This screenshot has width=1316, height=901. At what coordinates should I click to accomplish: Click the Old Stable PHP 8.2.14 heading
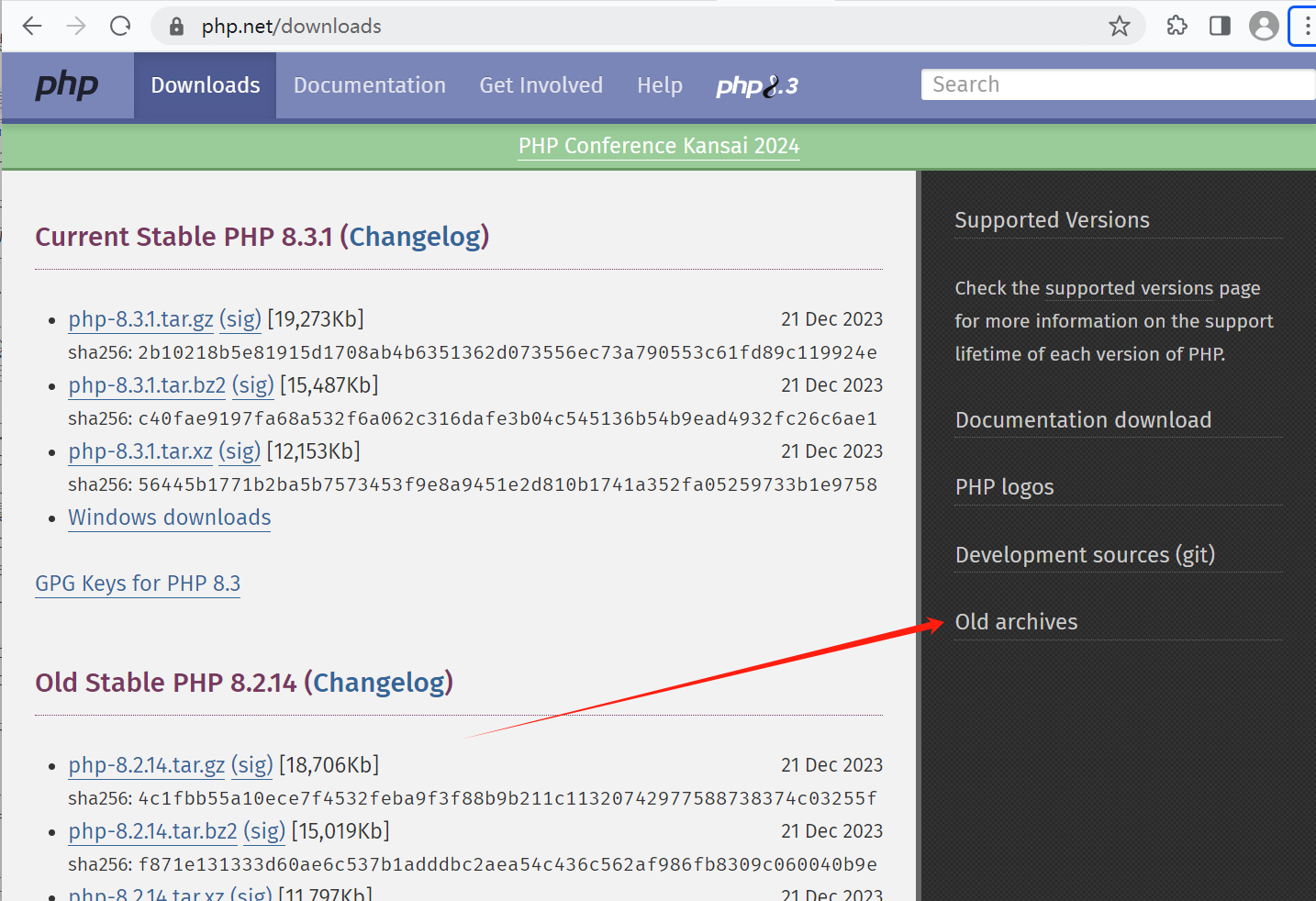tap(244, 683)
